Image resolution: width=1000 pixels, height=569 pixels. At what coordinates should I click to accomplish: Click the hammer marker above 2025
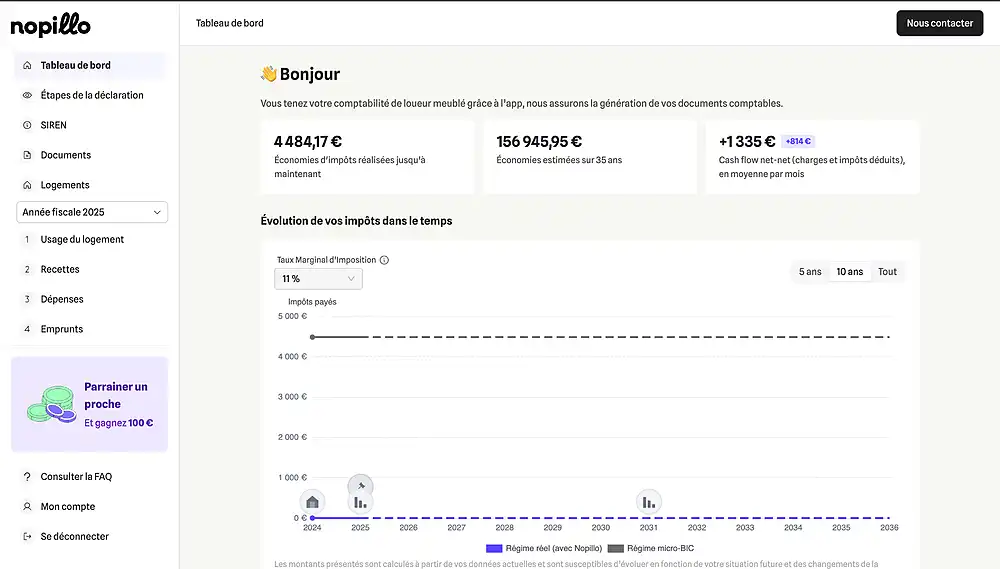(x=360, y=485)
